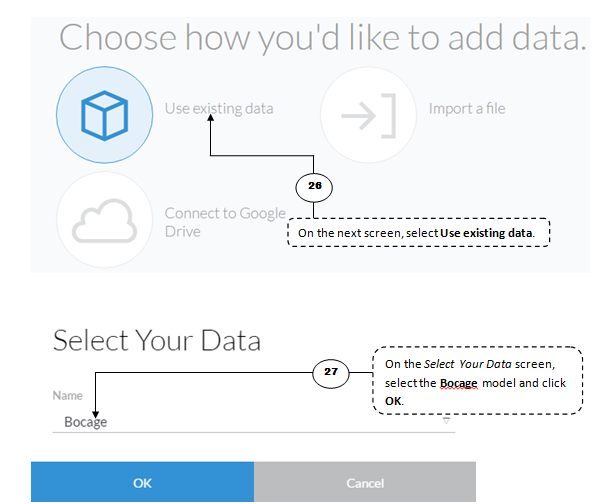Select the Connect to Google Drive label
This screenshot has height=504, width=608.
coord(225,222)
